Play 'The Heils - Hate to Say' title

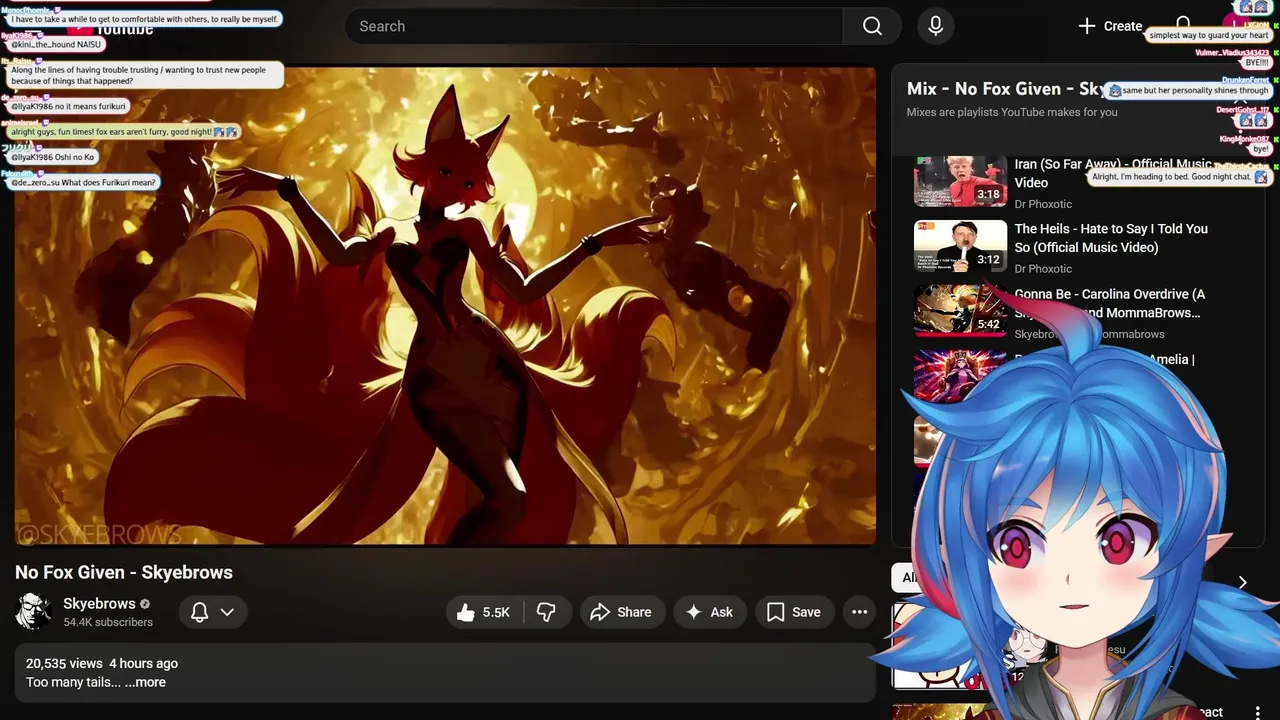tap(1111, 238)
